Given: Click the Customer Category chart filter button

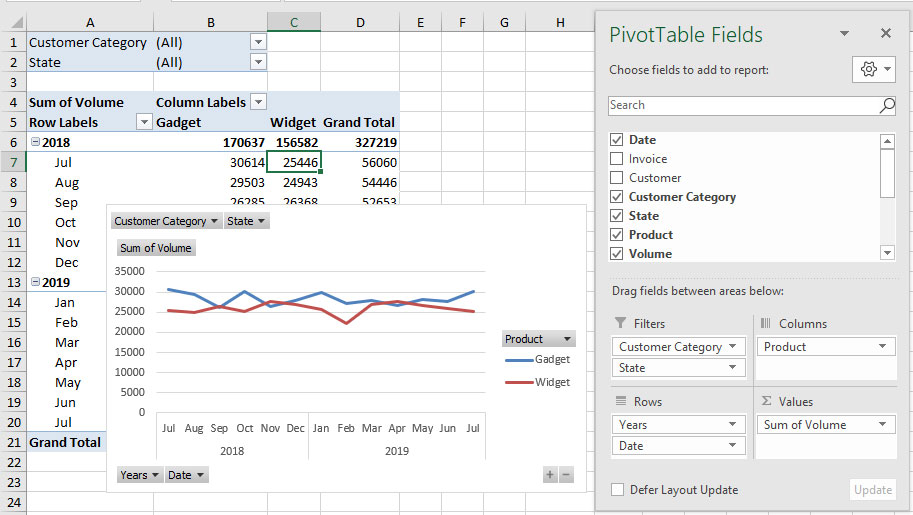Looking at the screenshot, I should [x=166, y=221].
